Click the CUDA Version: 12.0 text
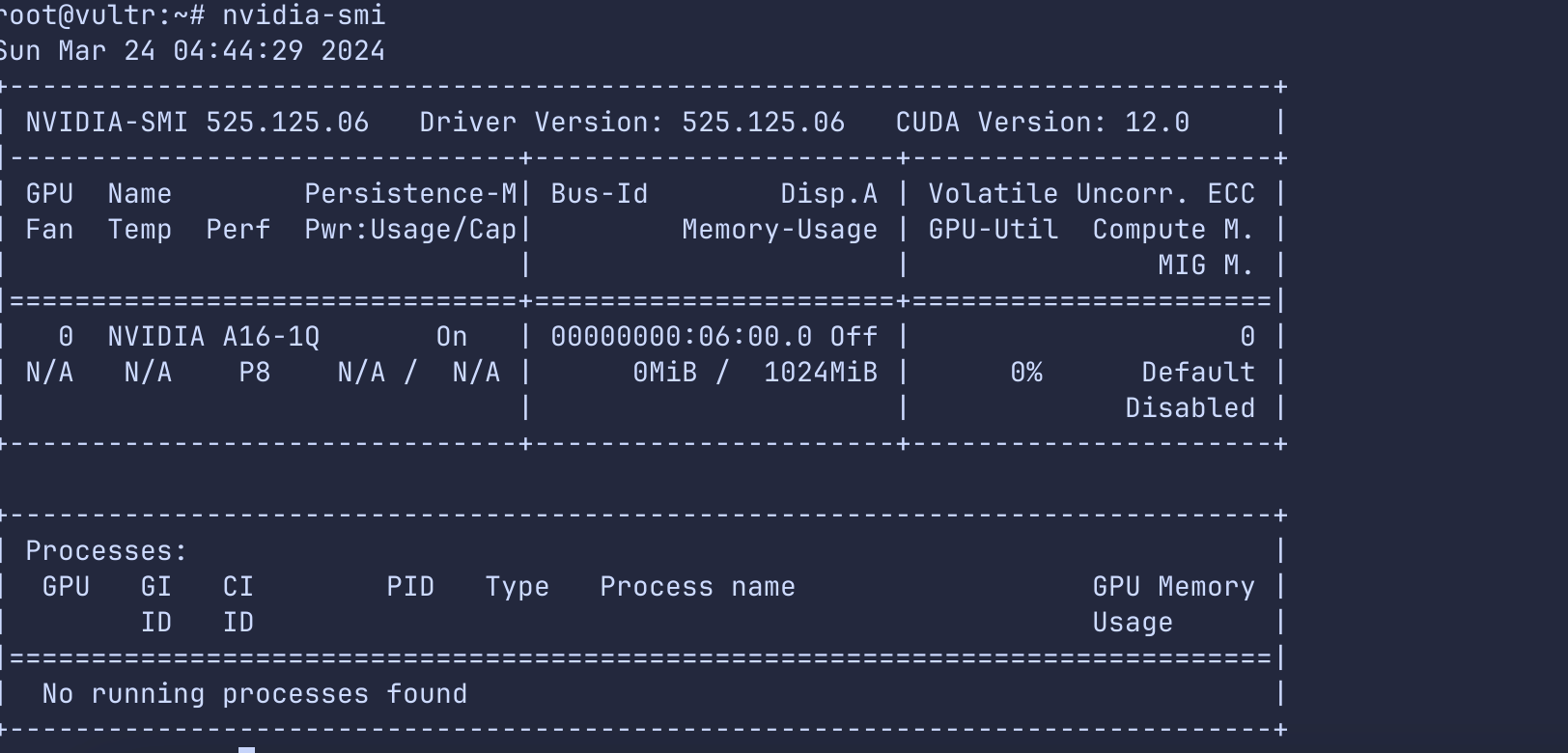The width and height of the screenshot is (1568, 753). tap(1042, 123)
